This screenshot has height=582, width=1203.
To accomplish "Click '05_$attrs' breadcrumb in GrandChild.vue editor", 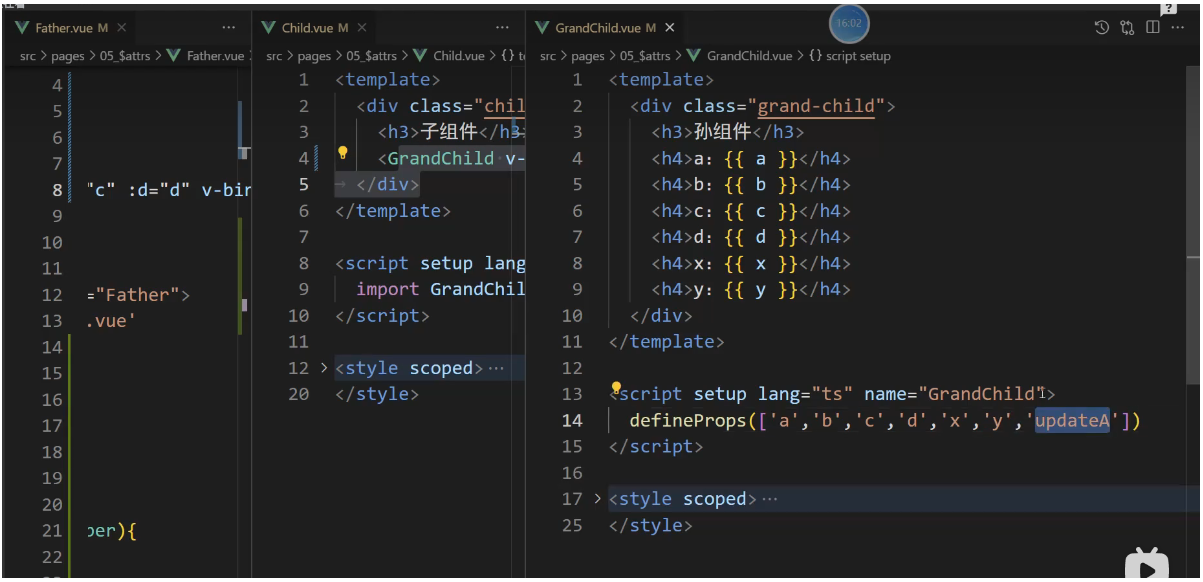I will (645, 56).
